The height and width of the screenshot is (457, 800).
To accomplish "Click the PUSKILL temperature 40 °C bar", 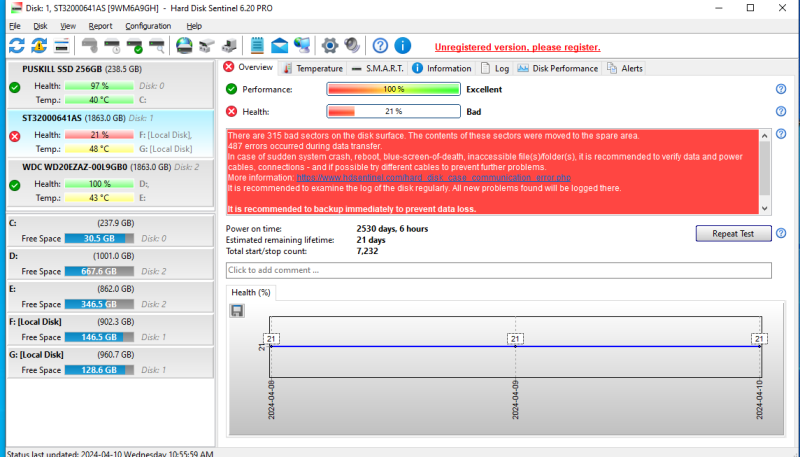I will tap(99, 100).
